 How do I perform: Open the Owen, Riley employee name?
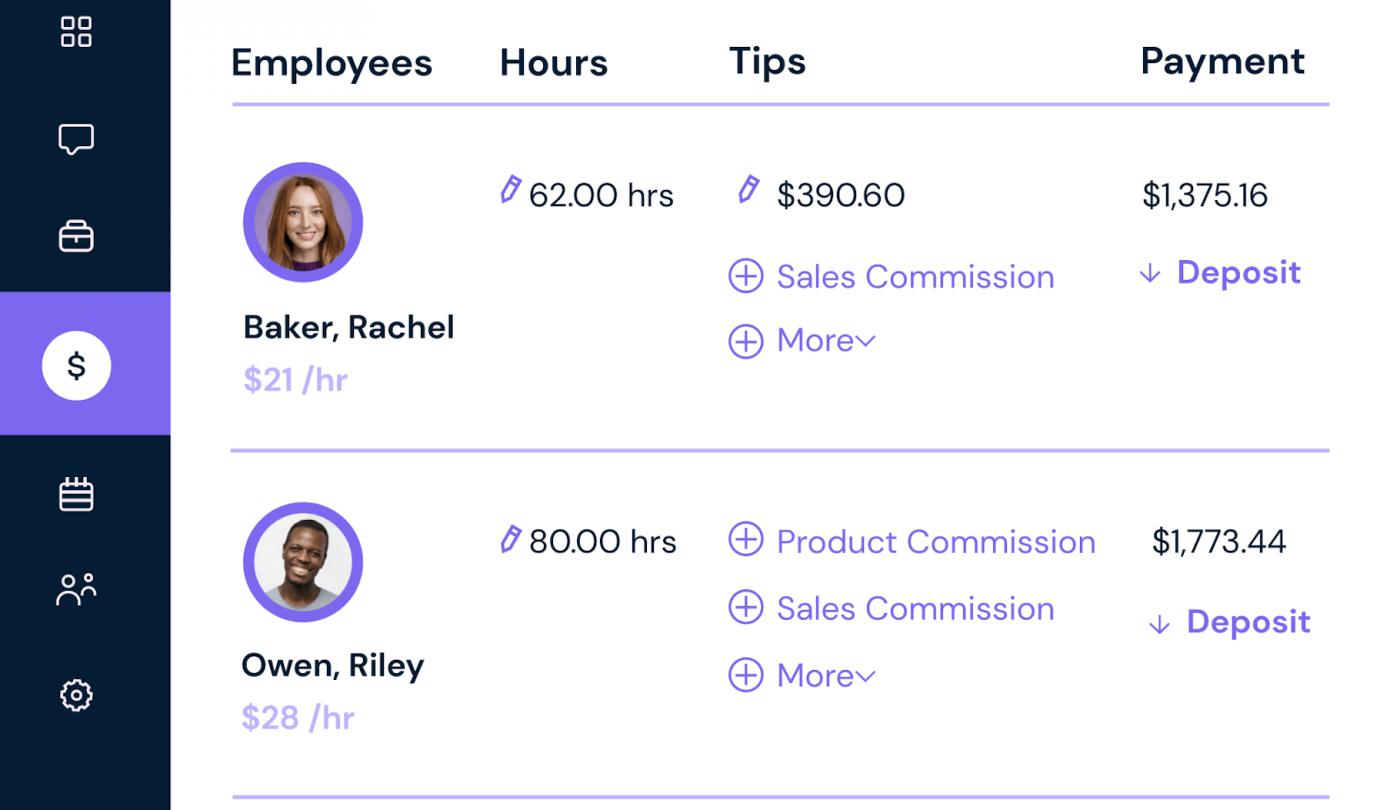point(333,665)
